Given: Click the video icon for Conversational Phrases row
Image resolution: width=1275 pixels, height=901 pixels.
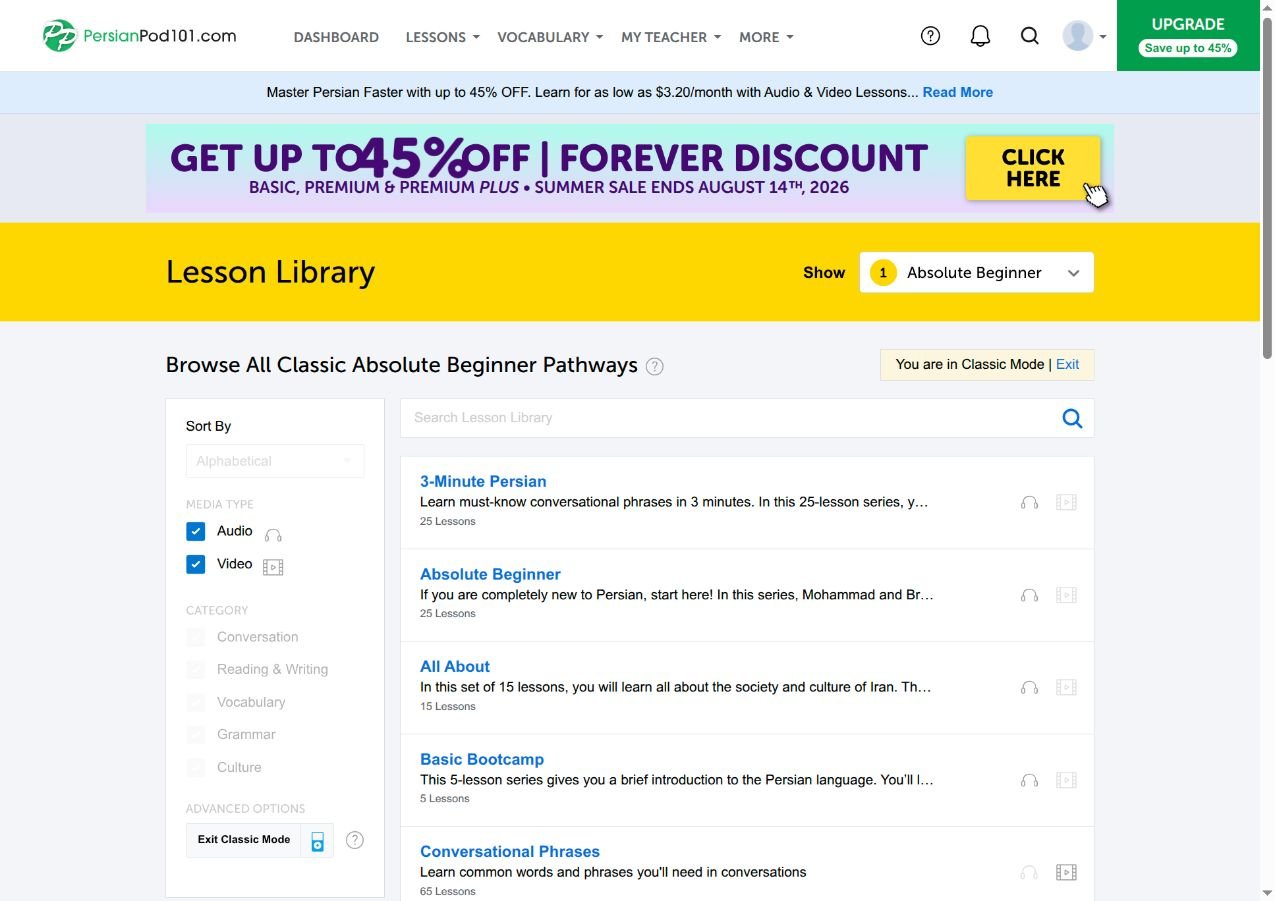Looking at the screenshot, I should 1067,872.
